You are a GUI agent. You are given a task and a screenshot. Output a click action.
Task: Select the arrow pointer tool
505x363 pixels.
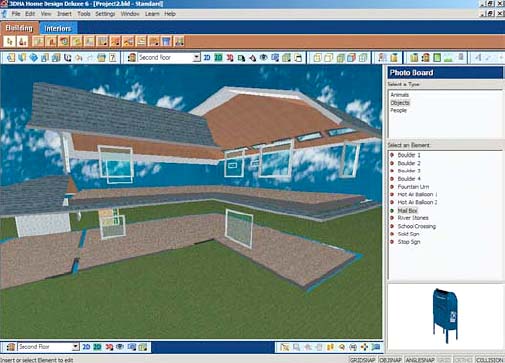pos(10,42)
